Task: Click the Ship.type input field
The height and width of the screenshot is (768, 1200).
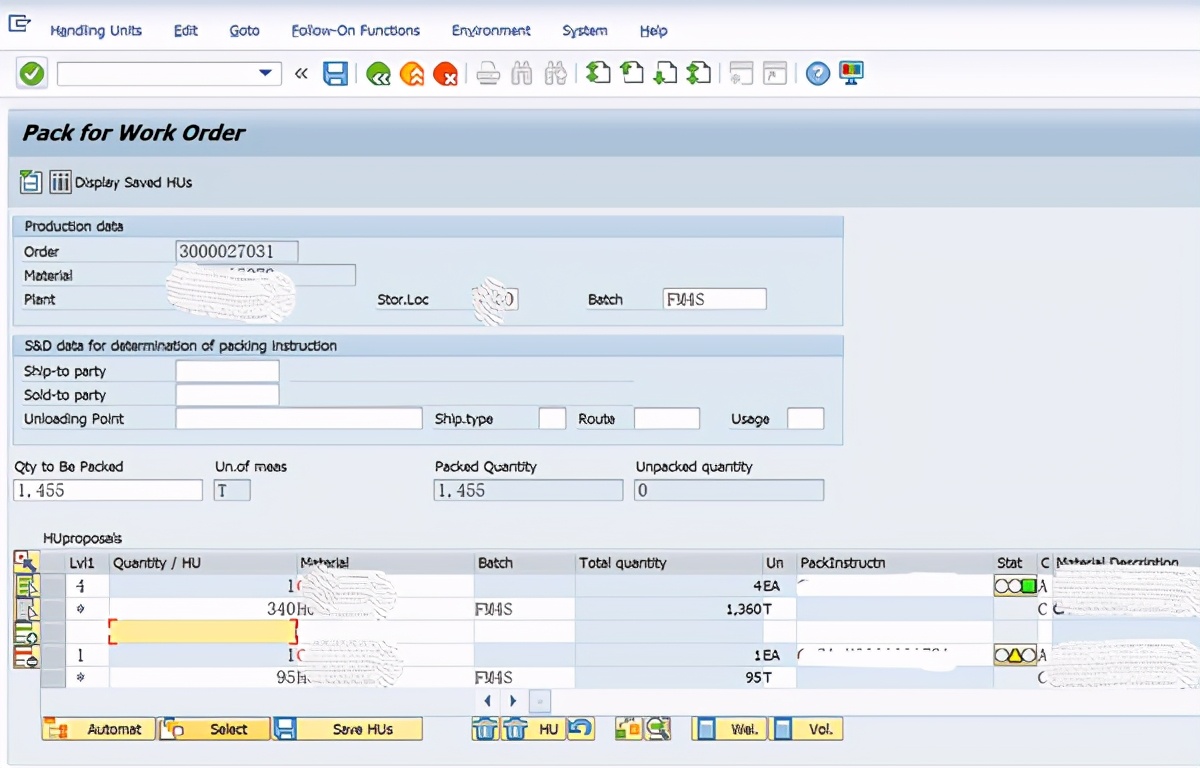Action: coord(552,418)
